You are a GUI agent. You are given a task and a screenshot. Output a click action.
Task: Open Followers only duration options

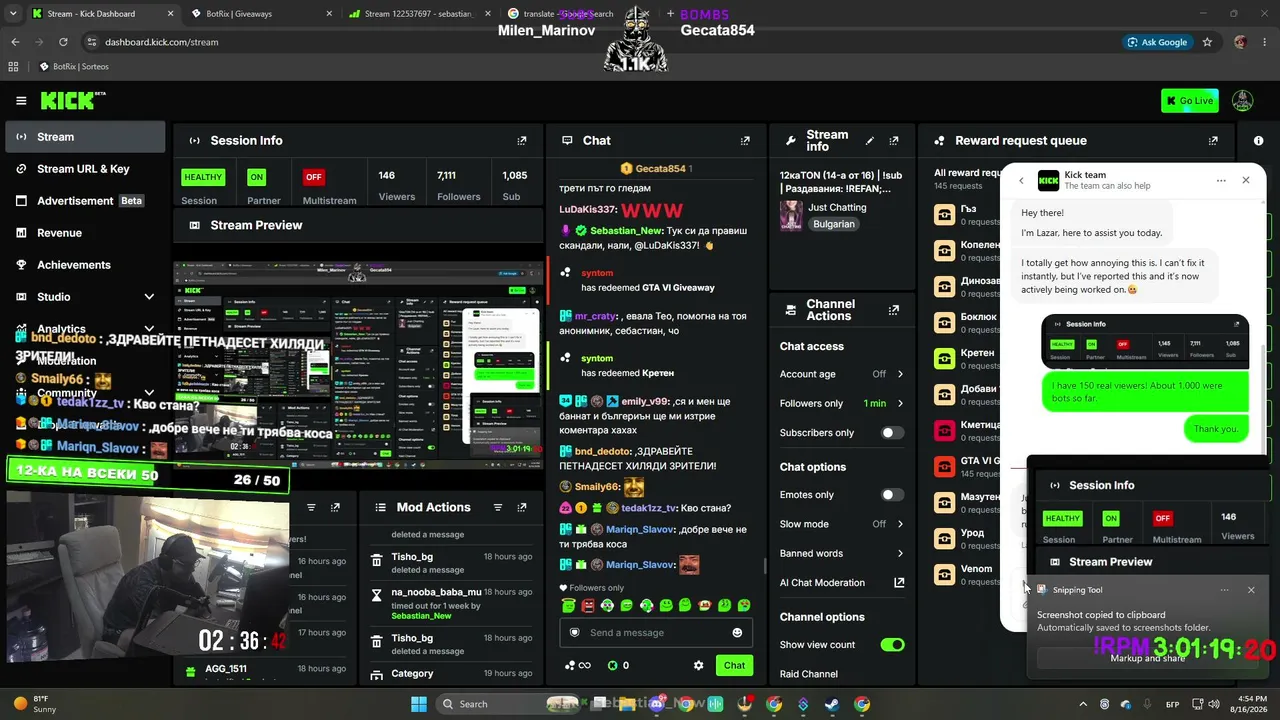point(842,403)
